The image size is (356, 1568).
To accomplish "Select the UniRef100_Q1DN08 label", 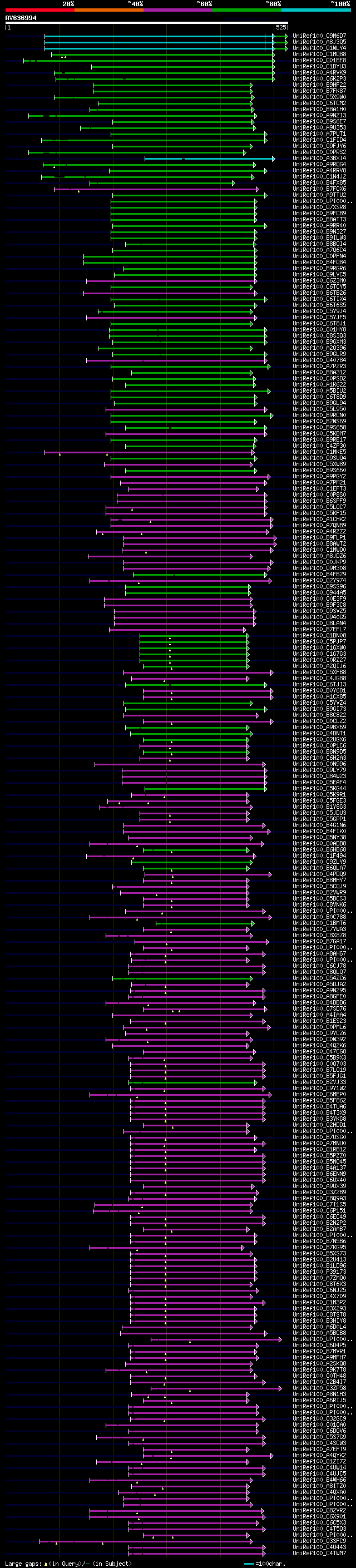I will click(319, 635).
